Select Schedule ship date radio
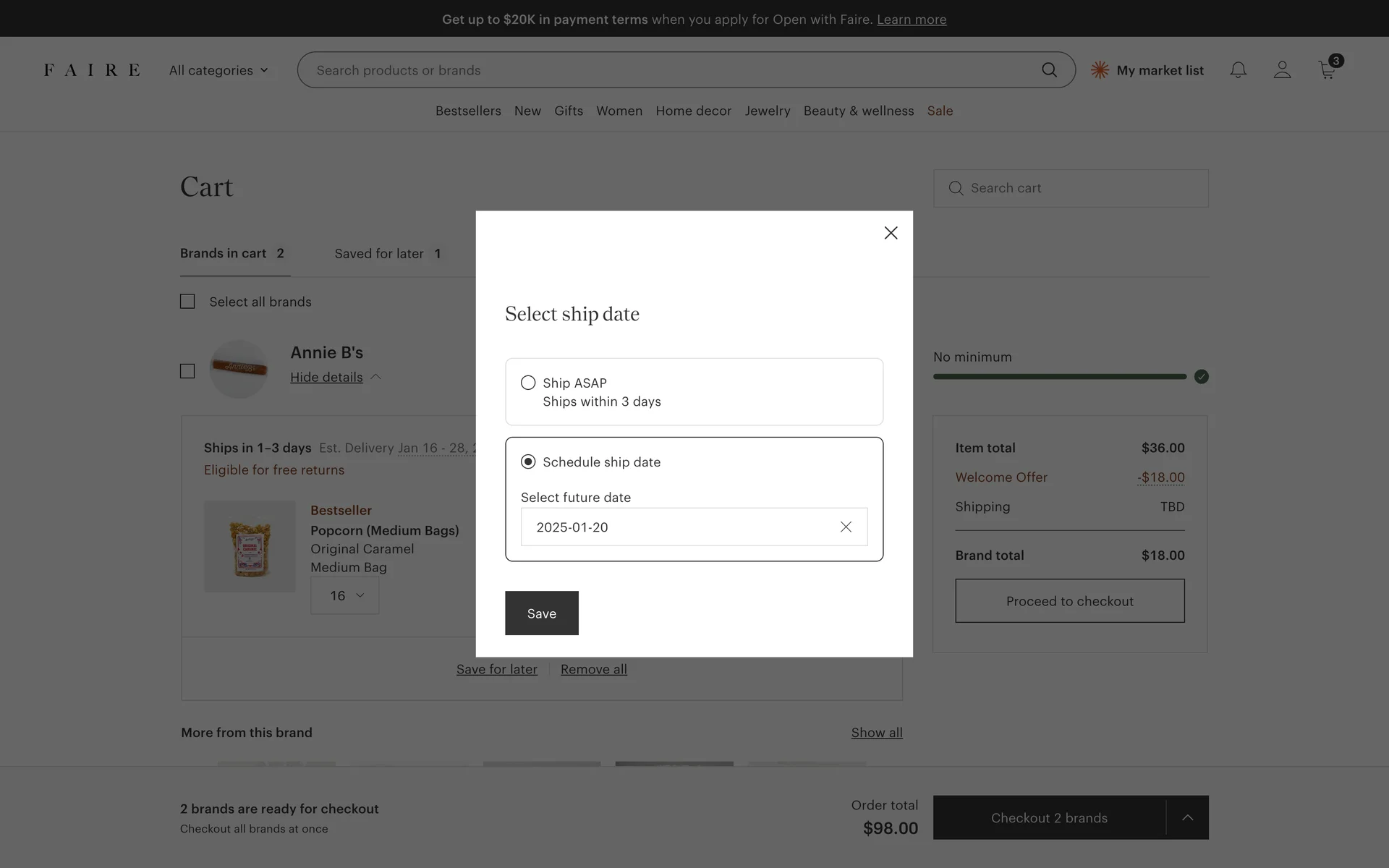The height and width of the screenshot is (868, 1389). (x=528, y=461)
